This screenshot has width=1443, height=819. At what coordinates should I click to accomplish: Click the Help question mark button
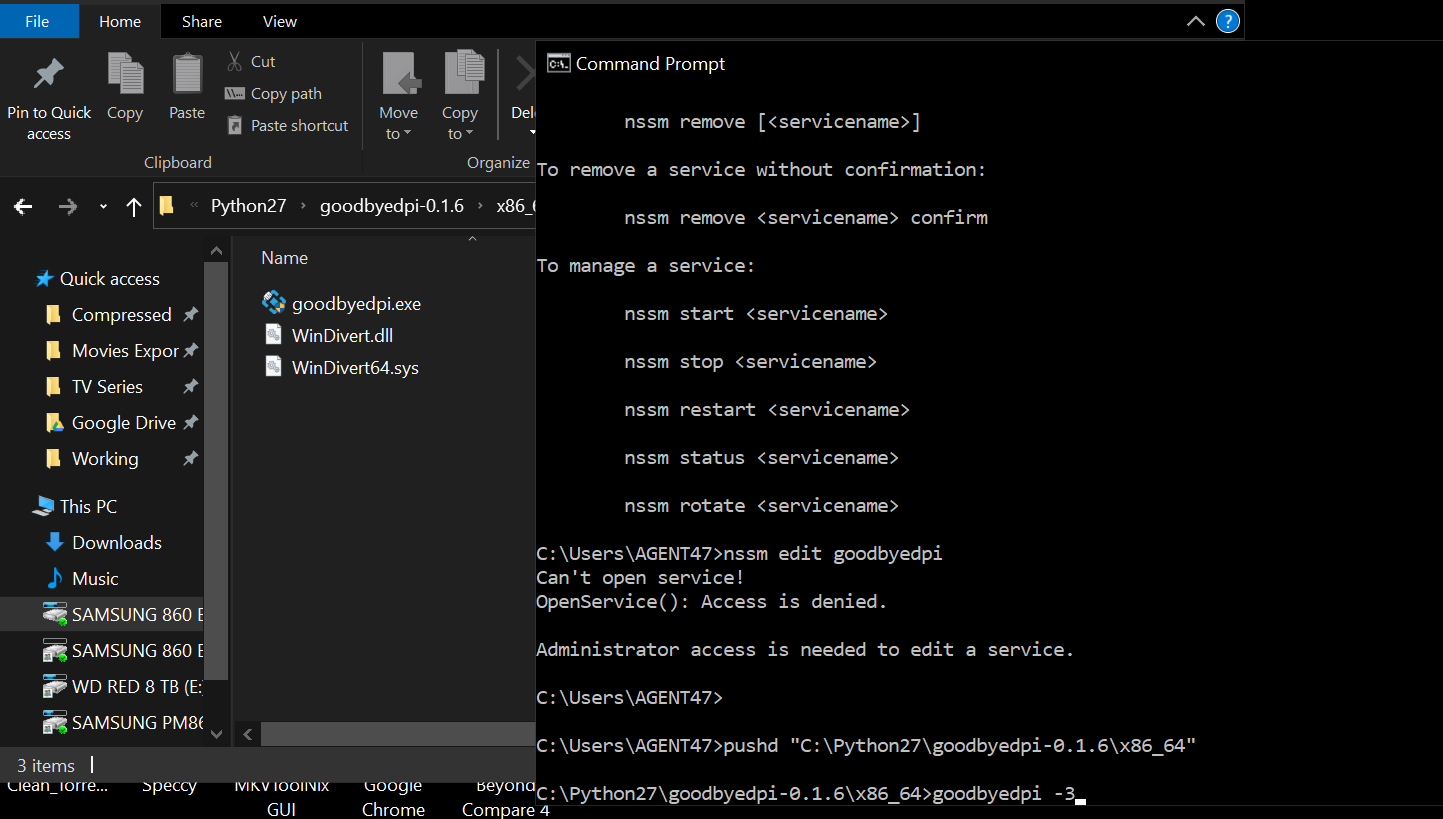pyautogui.click(x=1228, y=20)
